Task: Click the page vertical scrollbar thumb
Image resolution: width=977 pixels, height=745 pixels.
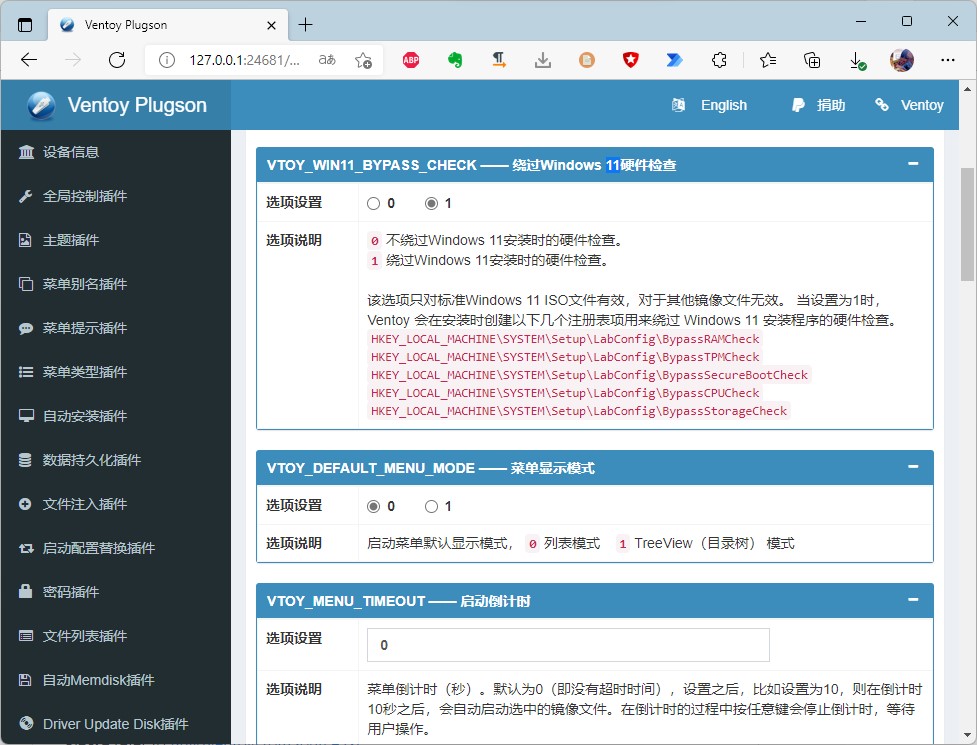Action: [967, 225]
